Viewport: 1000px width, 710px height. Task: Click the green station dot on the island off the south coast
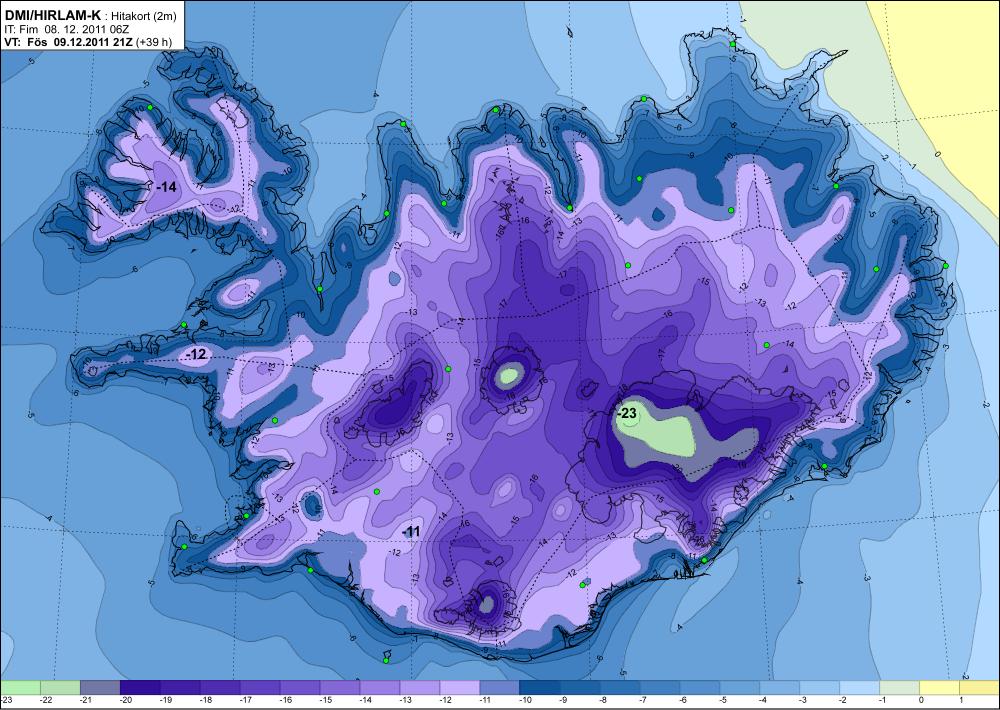click(386, 660)
